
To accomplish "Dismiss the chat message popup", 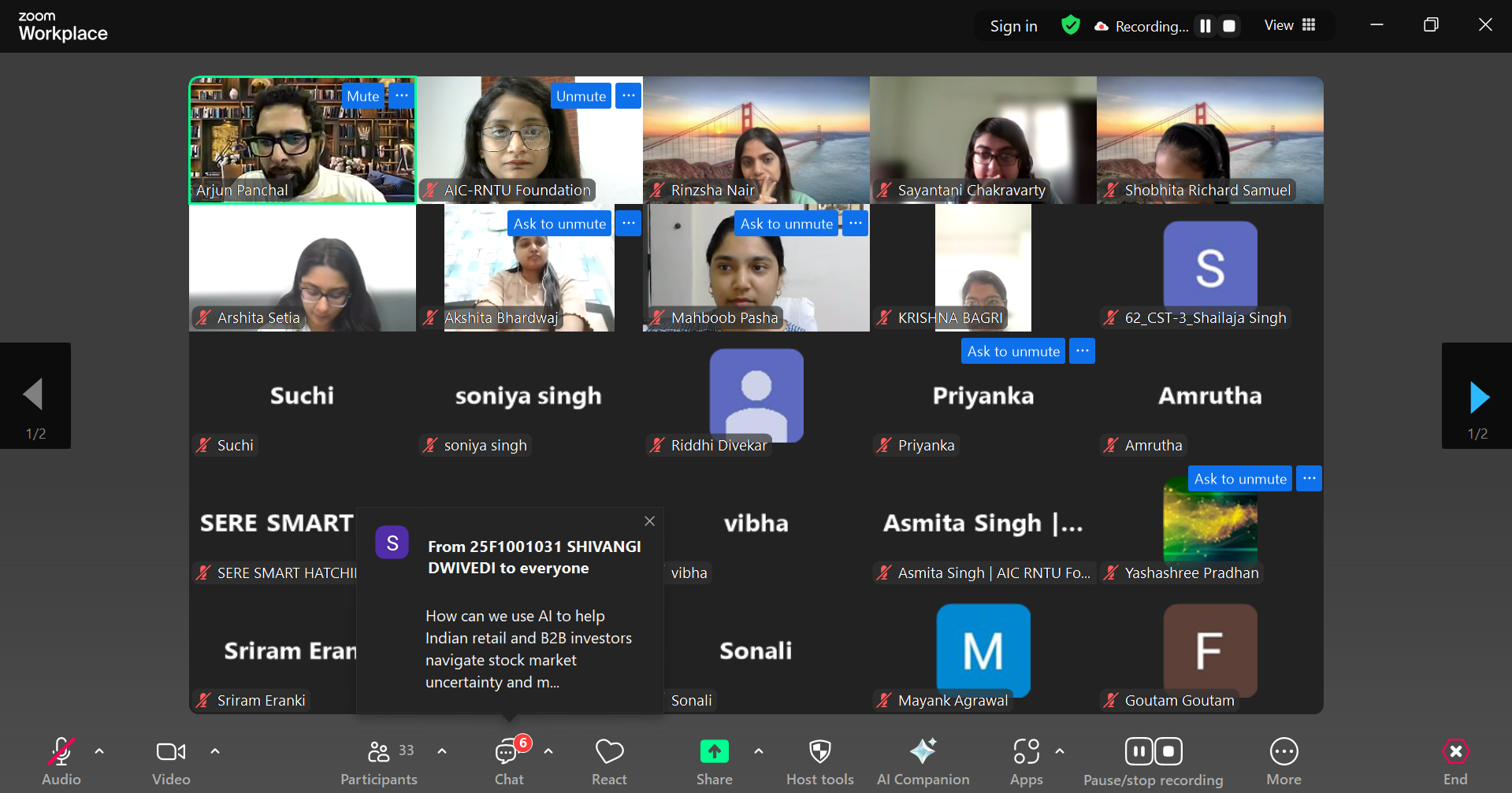I will tap(649, 521).
